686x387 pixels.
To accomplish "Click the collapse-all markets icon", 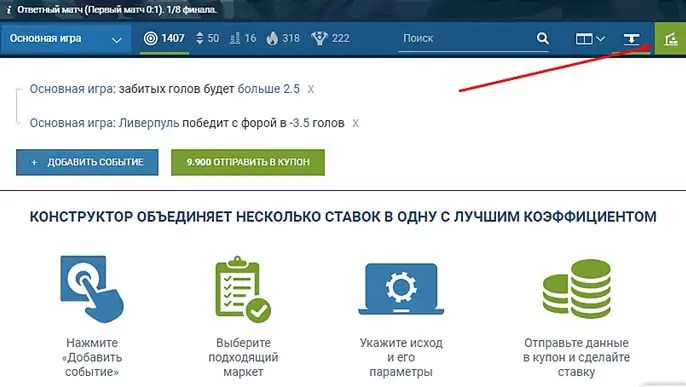I will [631, 39].
